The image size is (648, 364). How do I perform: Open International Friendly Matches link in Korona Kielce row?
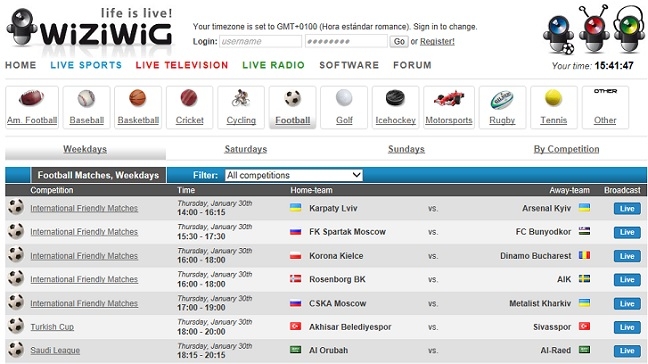pos(84,256)
